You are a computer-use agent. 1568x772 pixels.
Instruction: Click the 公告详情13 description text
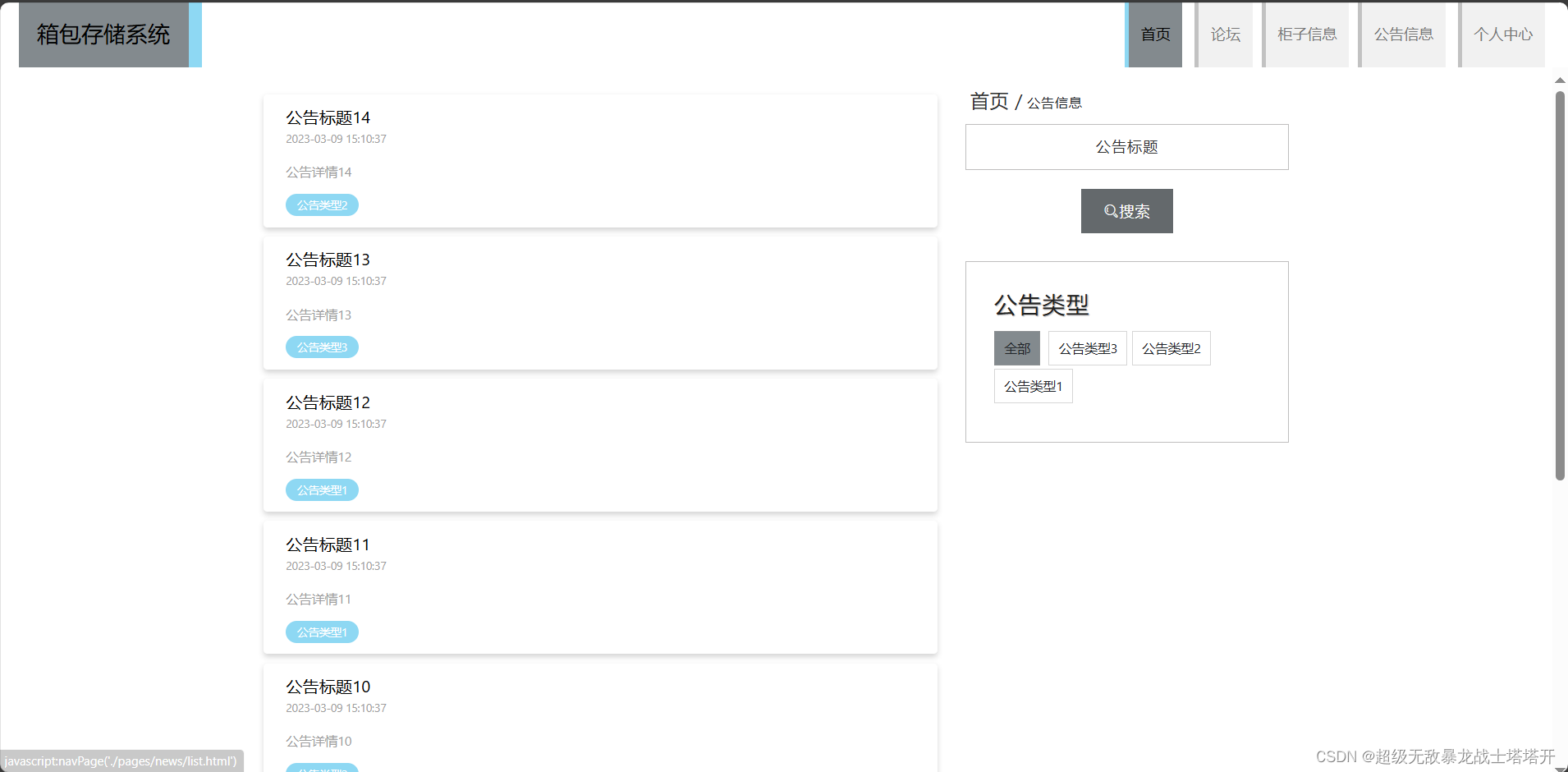[319, 315]
